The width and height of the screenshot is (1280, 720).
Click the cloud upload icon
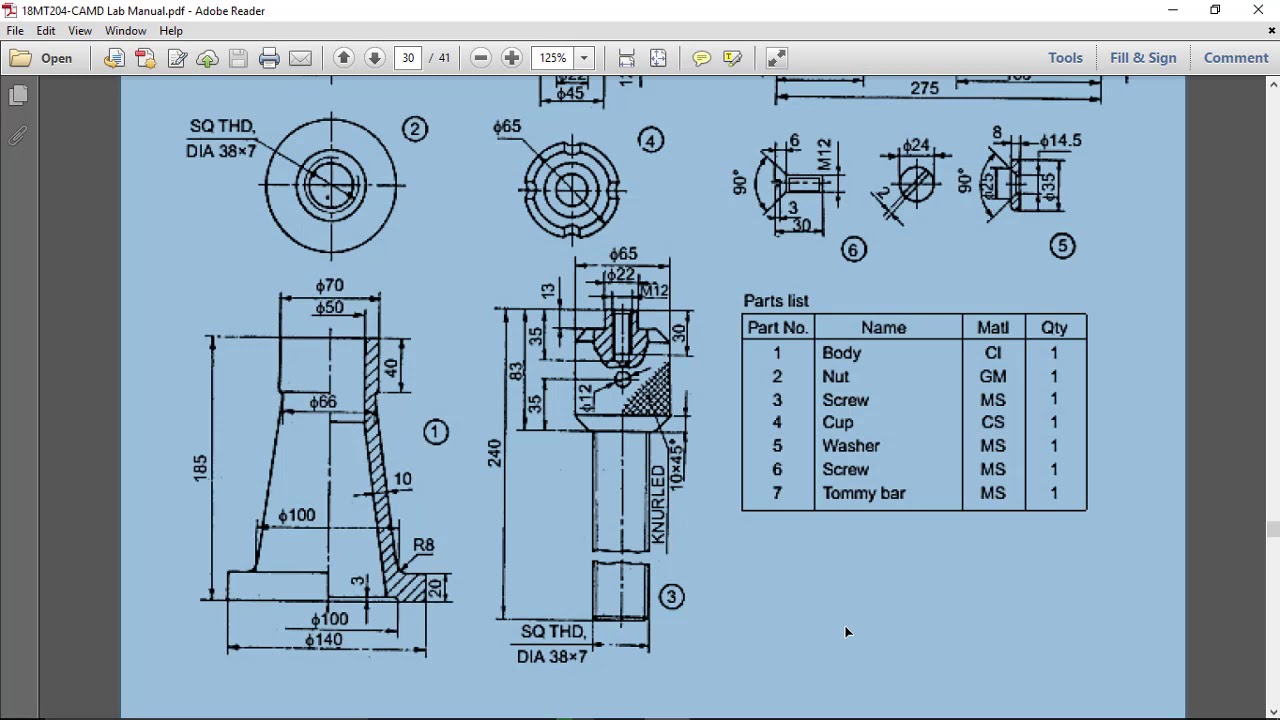(208, 58)
